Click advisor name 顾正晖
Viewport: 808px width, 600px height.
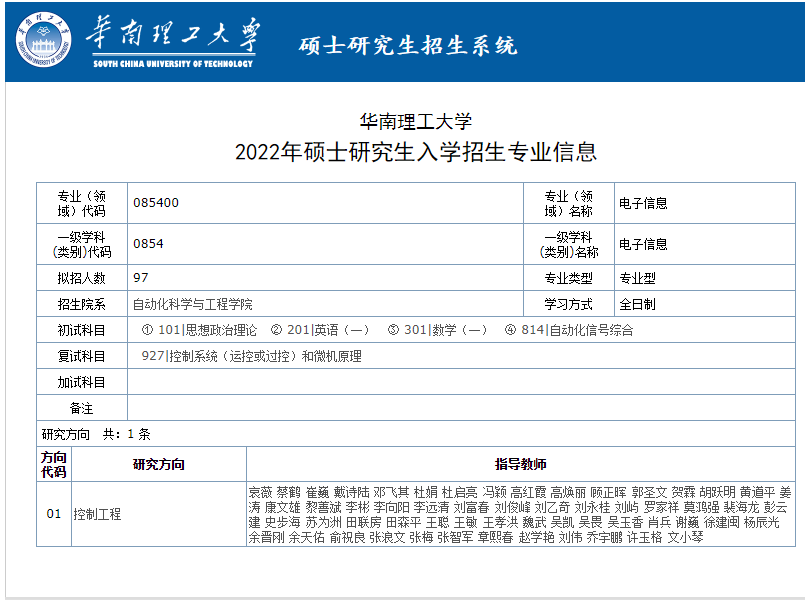(x=609, y=492)
